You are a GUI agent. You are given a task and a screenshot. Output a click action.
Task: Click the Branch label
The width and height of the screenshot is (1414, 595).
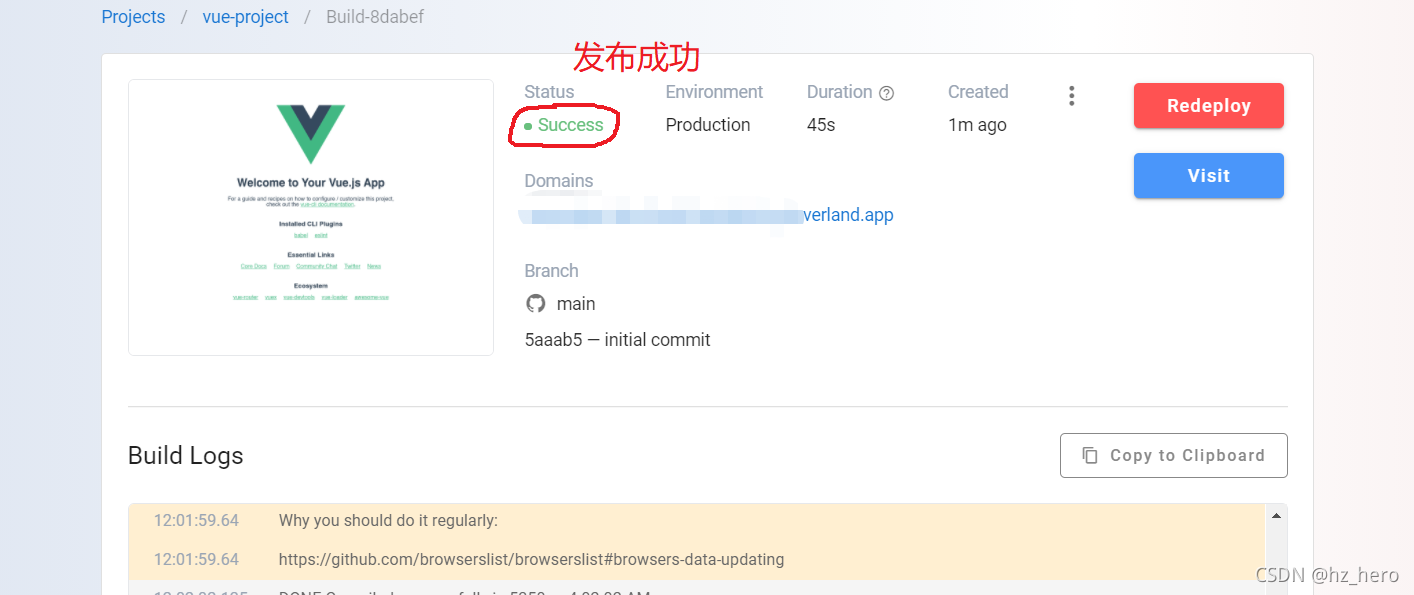click(551, 271)
